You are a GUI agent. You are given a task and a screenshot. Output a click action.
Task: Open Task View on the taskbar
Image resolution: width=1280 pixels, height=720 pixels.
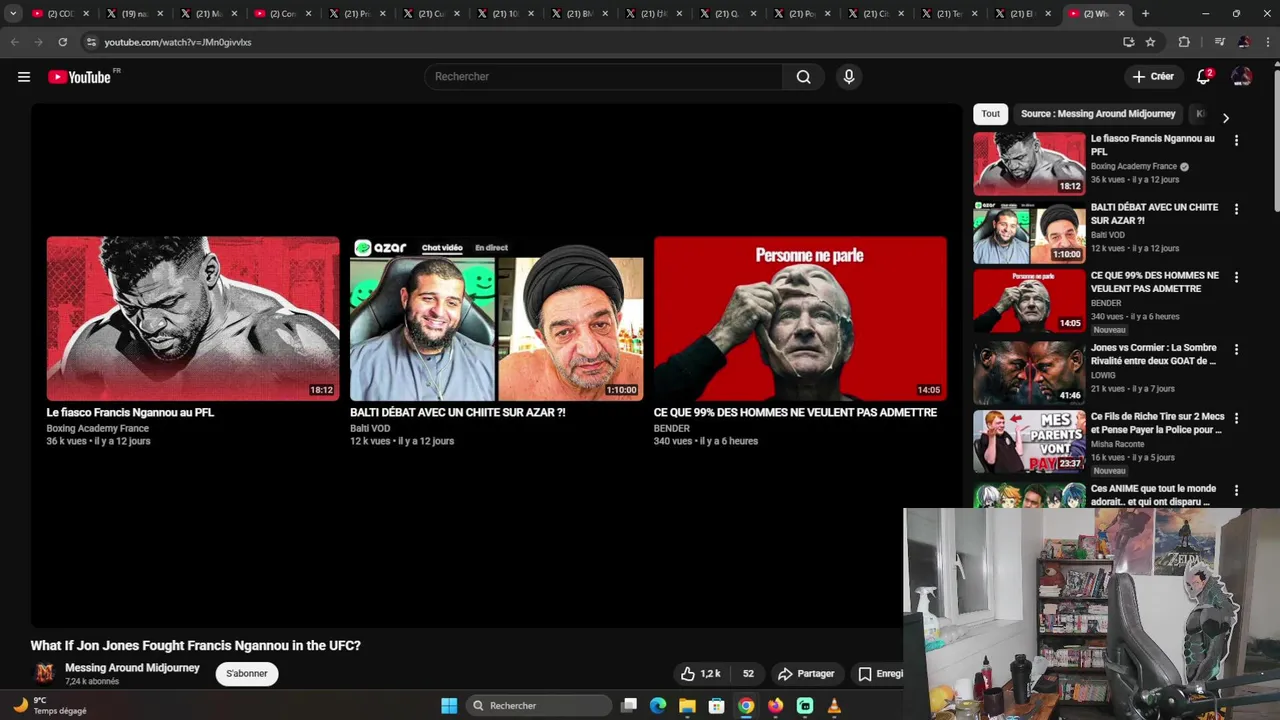629,706
